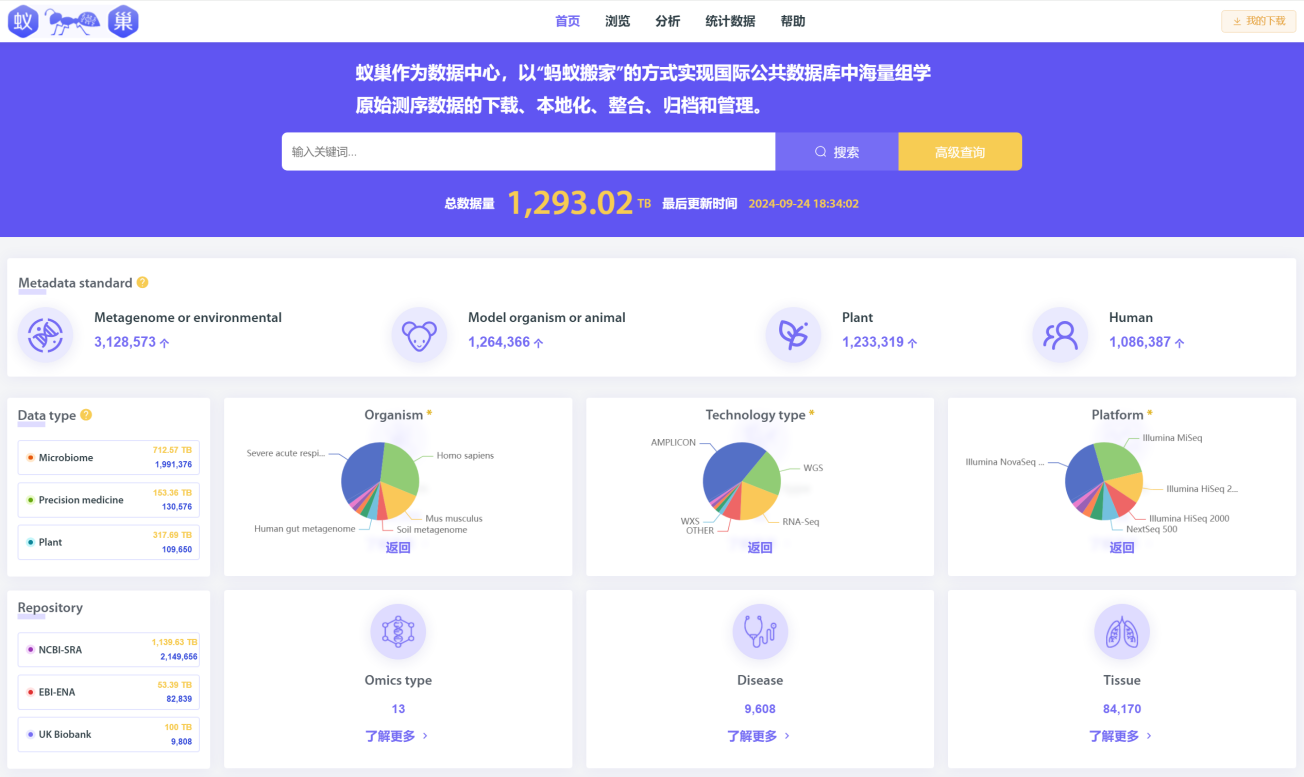Go to the 浏览 navigation tab
The width and height of the screenshot is (1304, 777).
coord(618,21)
